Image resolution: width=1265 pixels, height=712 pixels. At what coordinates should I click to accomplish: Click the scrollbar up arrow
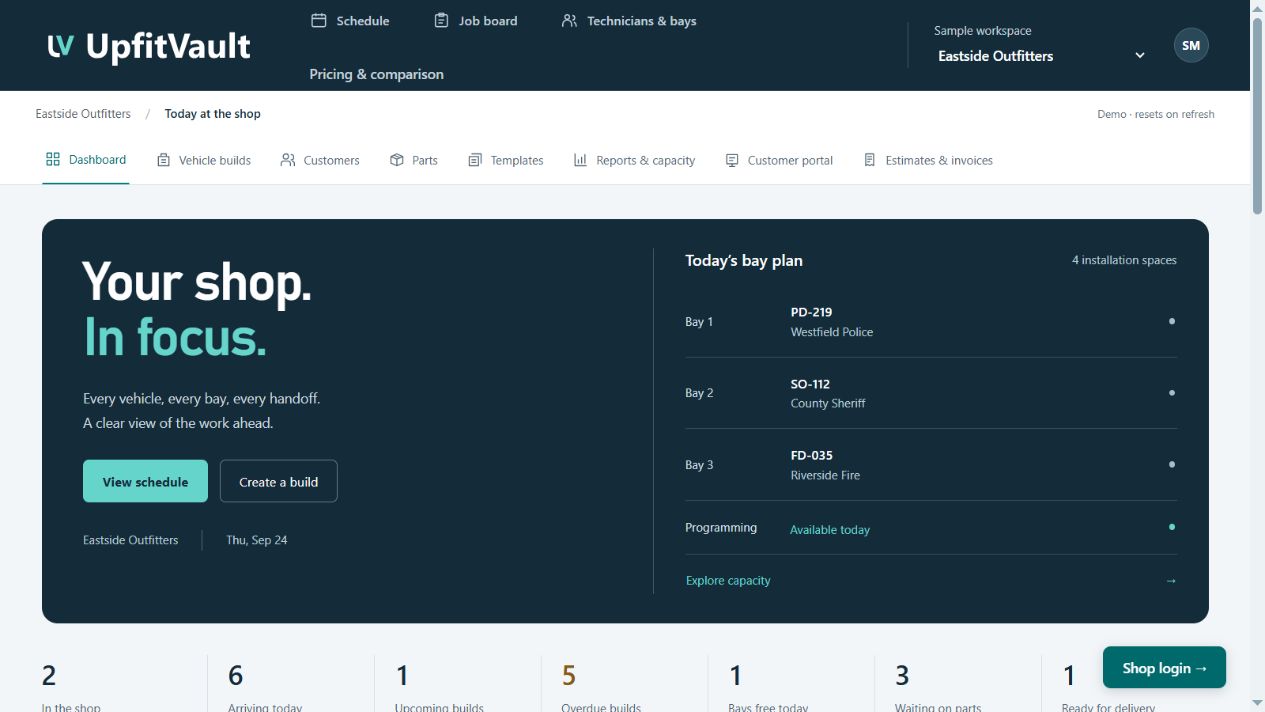(1257, 7)
